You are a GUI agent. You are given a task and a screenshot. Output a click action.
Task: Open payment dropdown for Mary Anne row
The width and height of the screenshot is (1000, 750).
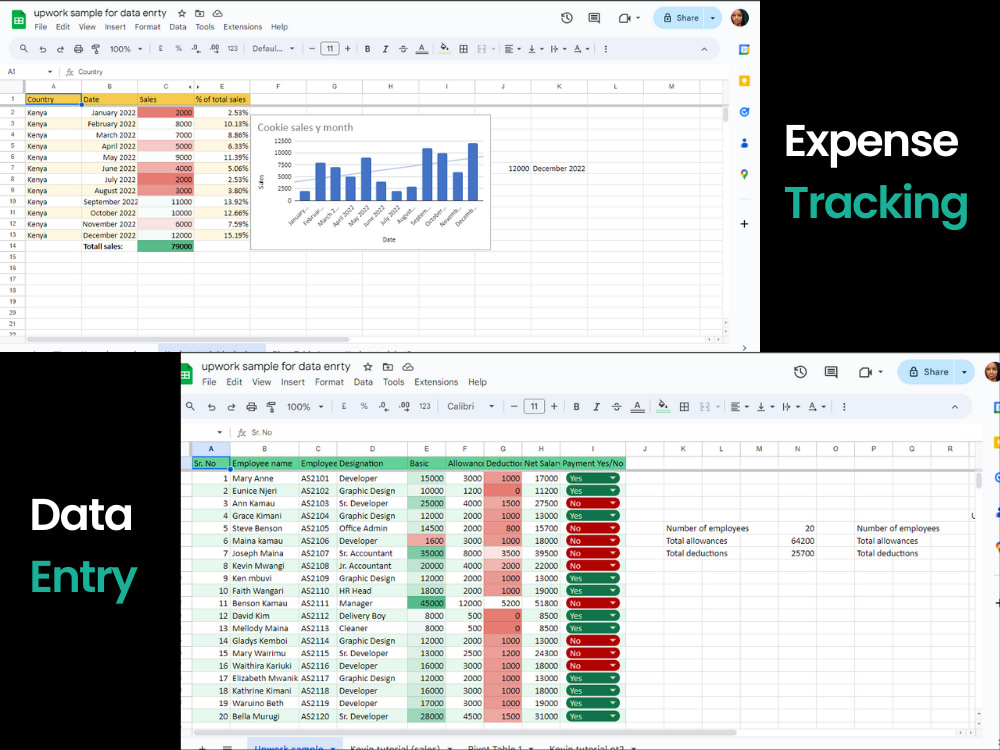coord(613,478)
